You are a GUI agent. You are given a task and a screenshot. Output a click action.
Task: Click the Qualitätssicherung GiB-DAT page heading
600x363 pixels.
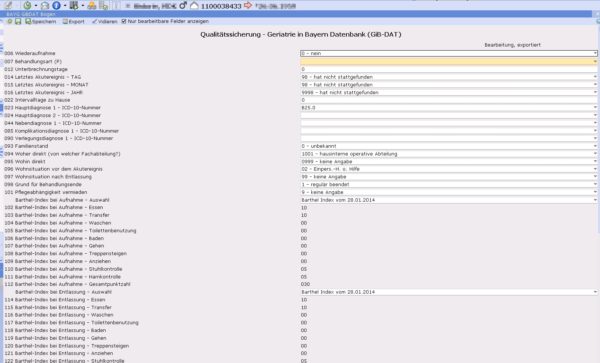tap(301, 34)
